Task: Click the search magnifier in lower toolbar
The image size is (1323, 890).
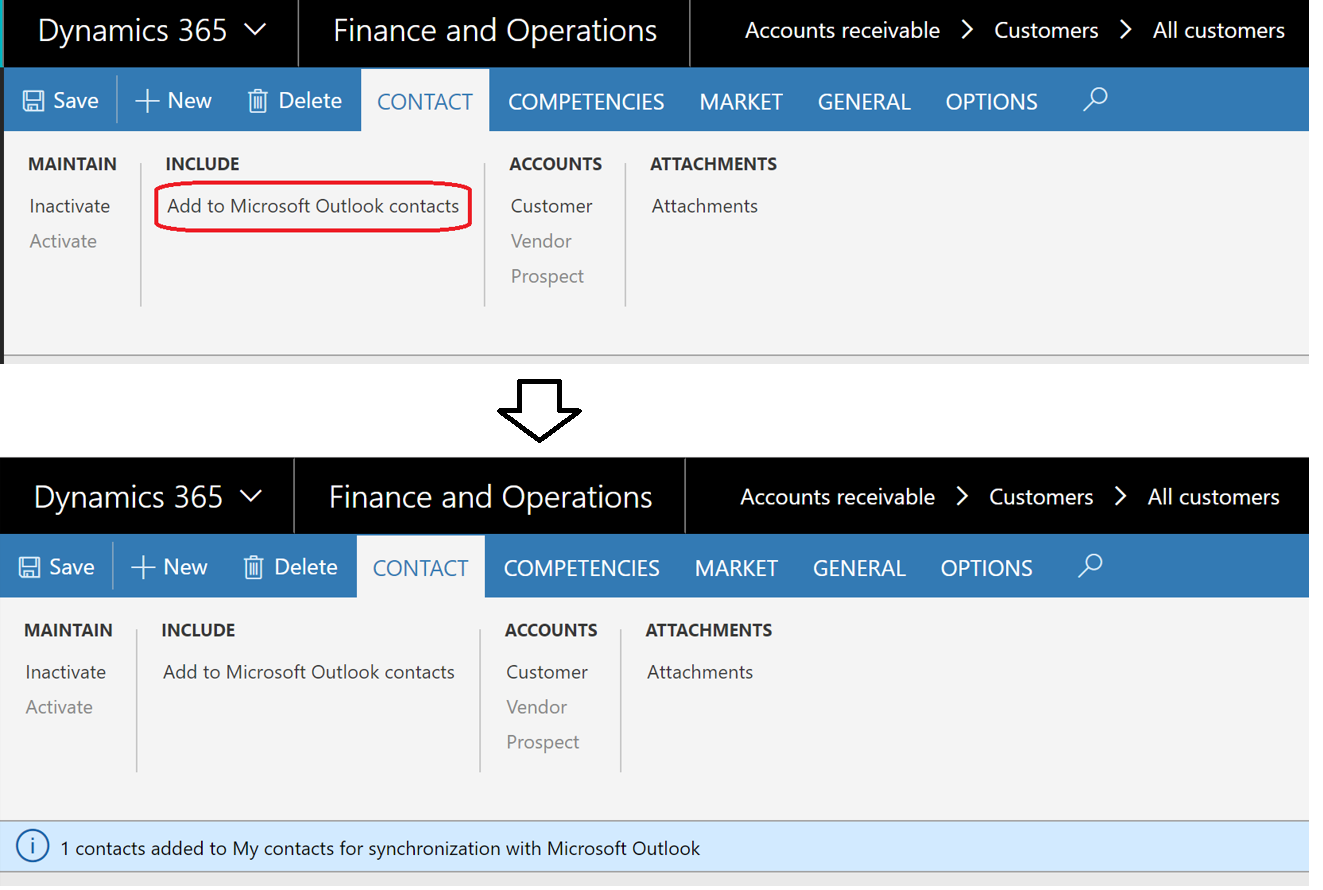Action: pyautogui.click(x=1090, y=565)
